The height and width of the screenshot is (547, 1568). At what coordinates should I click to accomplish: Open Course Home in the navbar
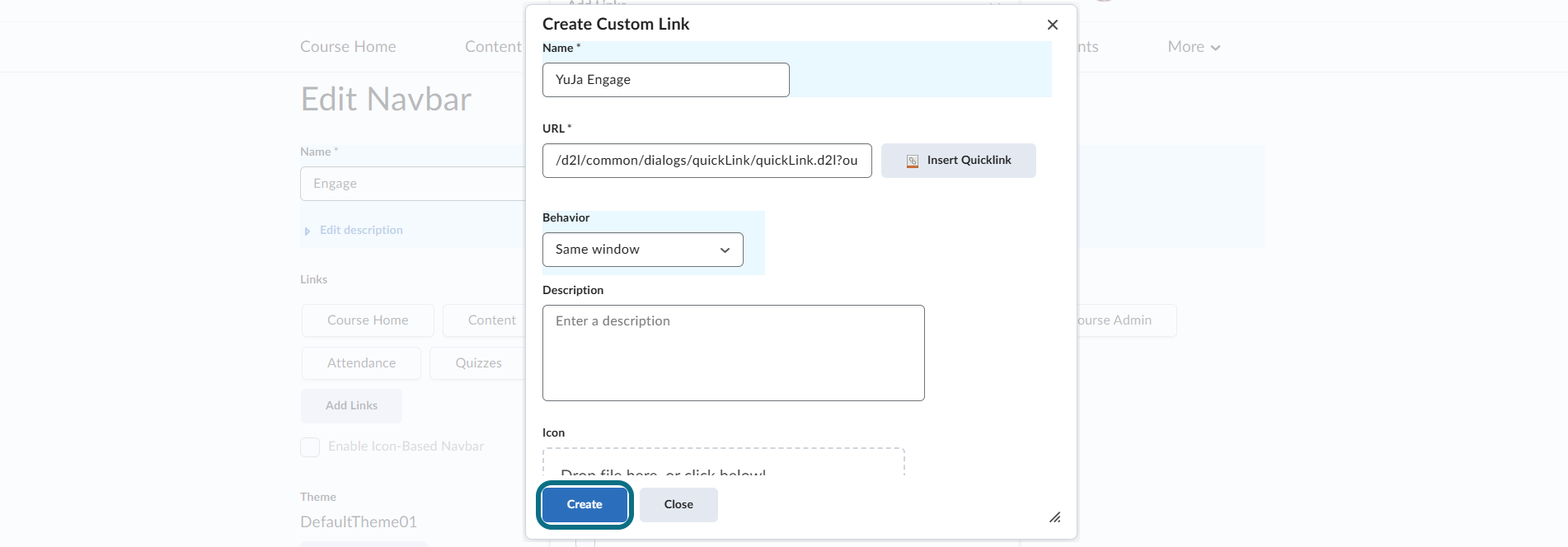tap(348, 47)
